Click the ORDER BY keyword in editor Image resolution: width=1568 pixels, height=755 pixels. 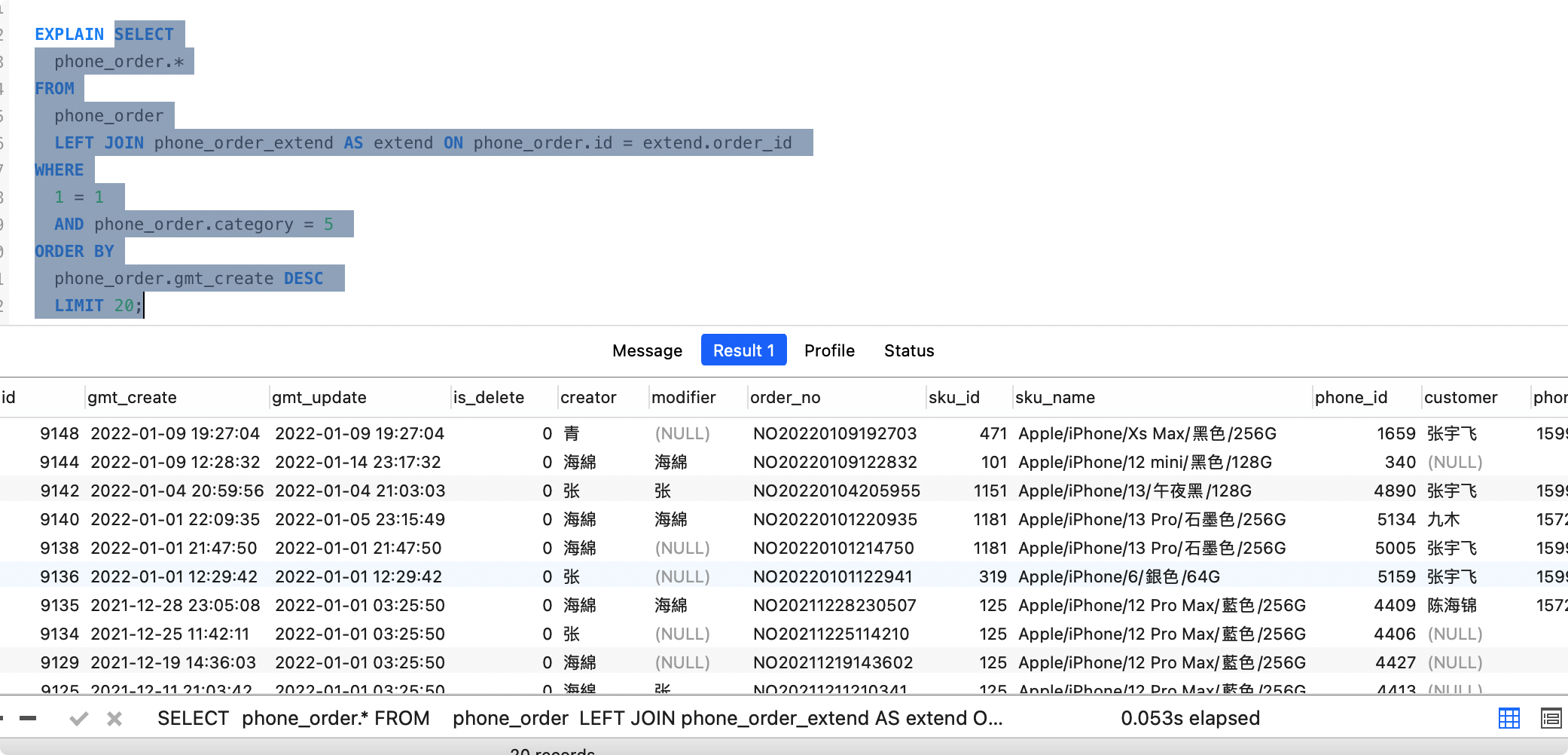75,251
